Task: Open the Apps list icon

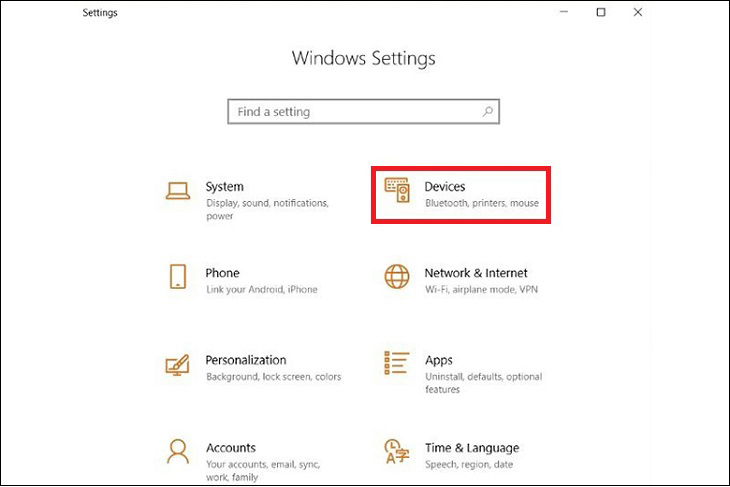Action: (397, 363)
